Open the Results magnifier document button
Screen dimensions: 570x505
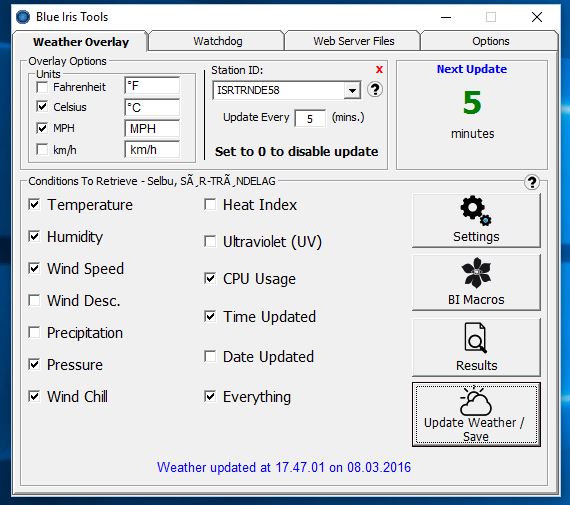tap(476, 347)
